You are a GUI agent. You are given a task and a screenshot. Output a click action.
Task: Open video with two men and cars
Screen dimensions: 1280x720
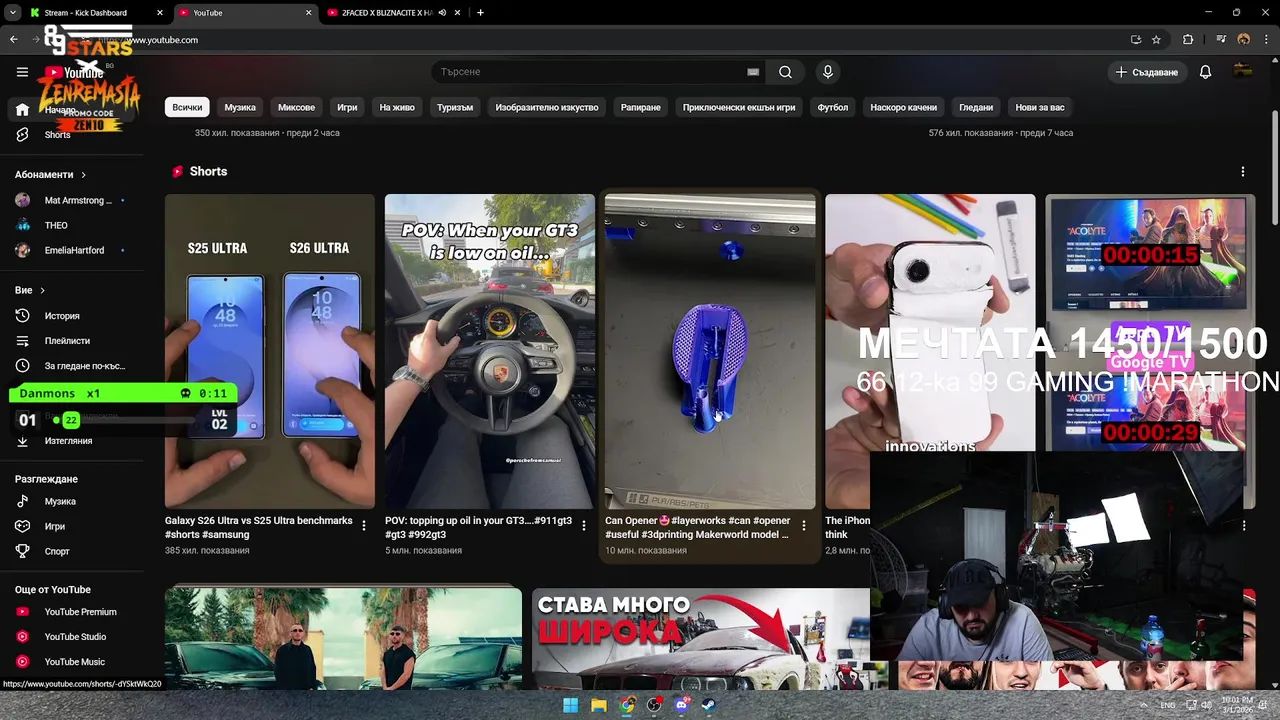click(343, 638)
